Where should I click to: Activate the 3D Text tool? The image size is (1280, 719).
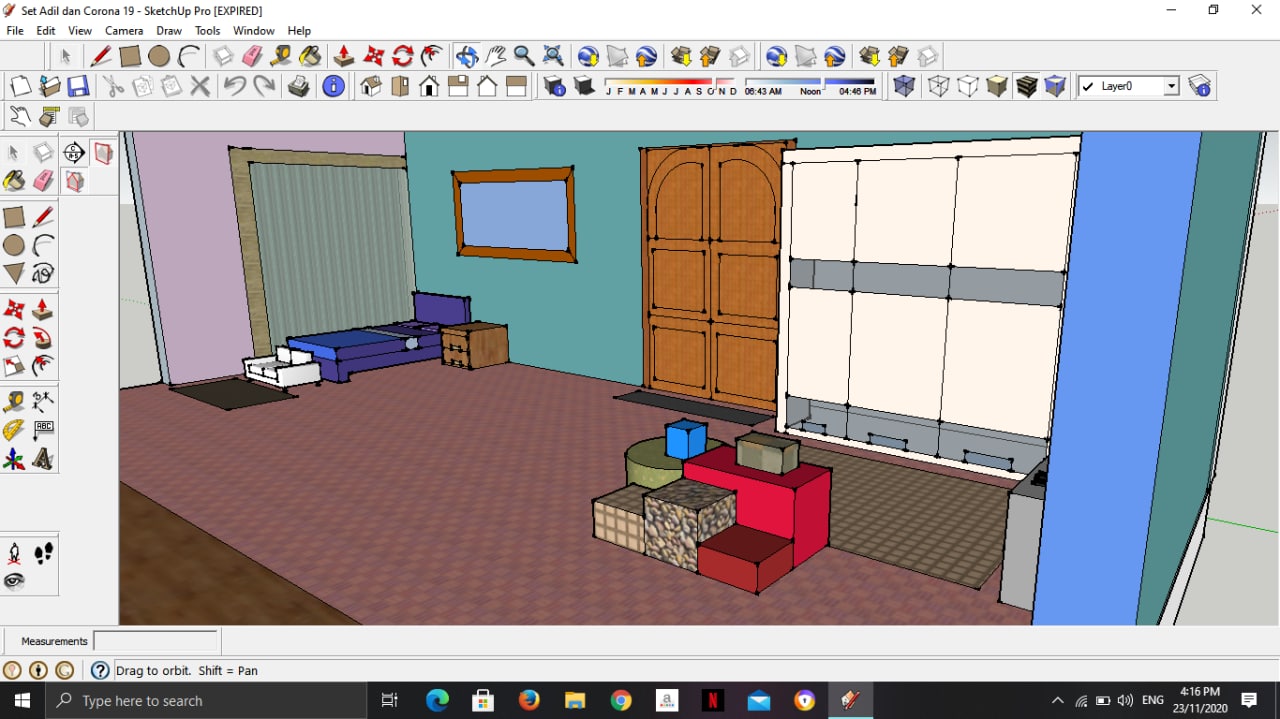click(43, 459)
